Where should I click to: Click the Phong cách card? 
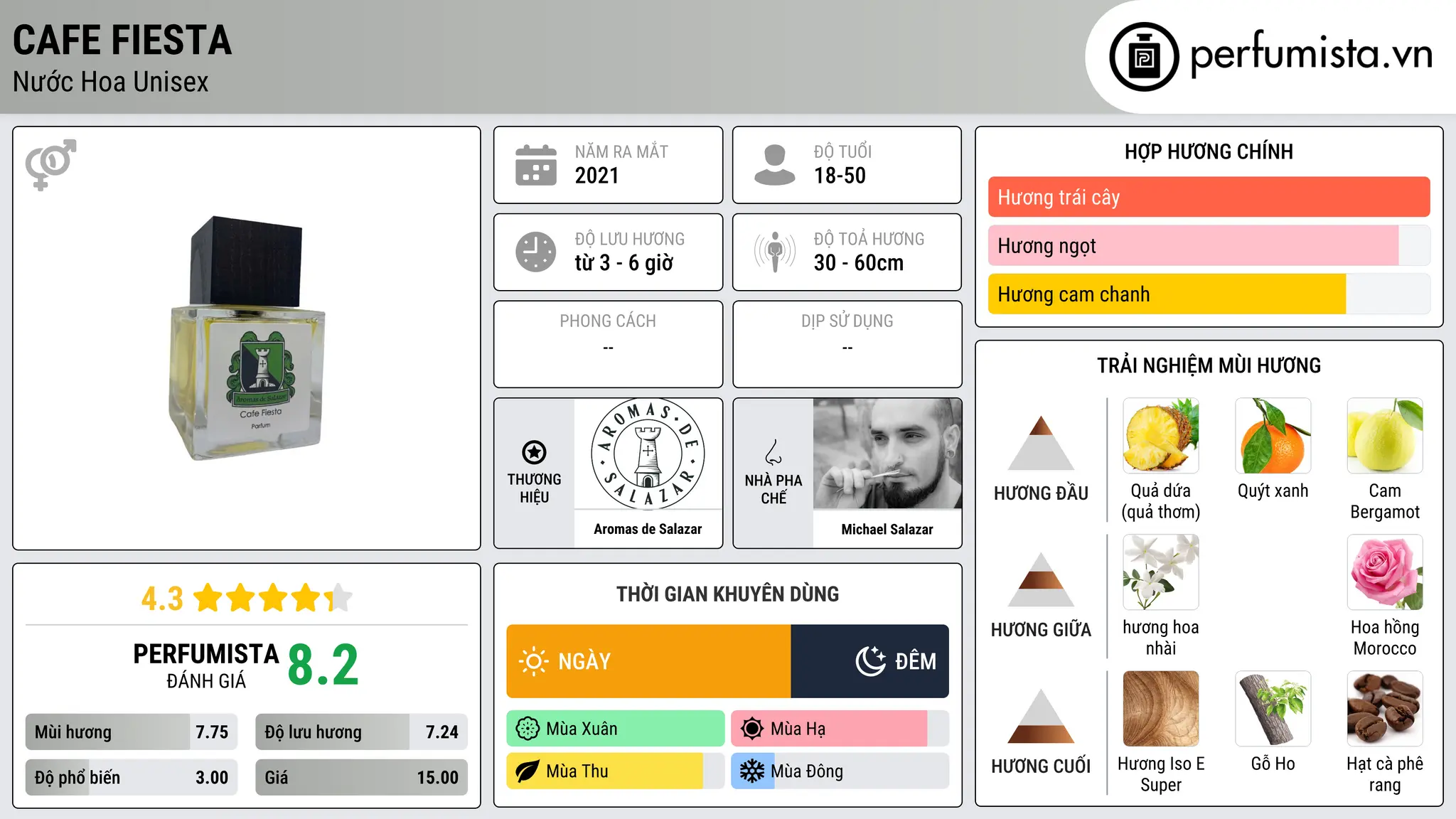coord(608,344)
